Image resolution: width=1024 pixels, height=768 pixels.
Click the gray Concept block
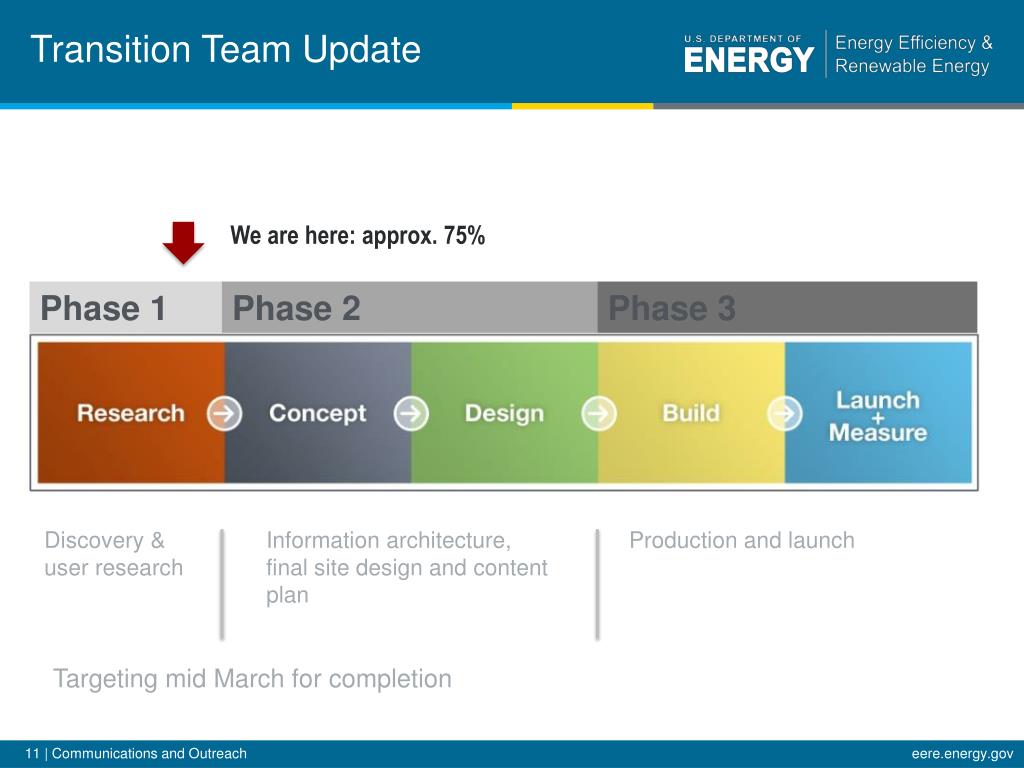tap(318, 413)
